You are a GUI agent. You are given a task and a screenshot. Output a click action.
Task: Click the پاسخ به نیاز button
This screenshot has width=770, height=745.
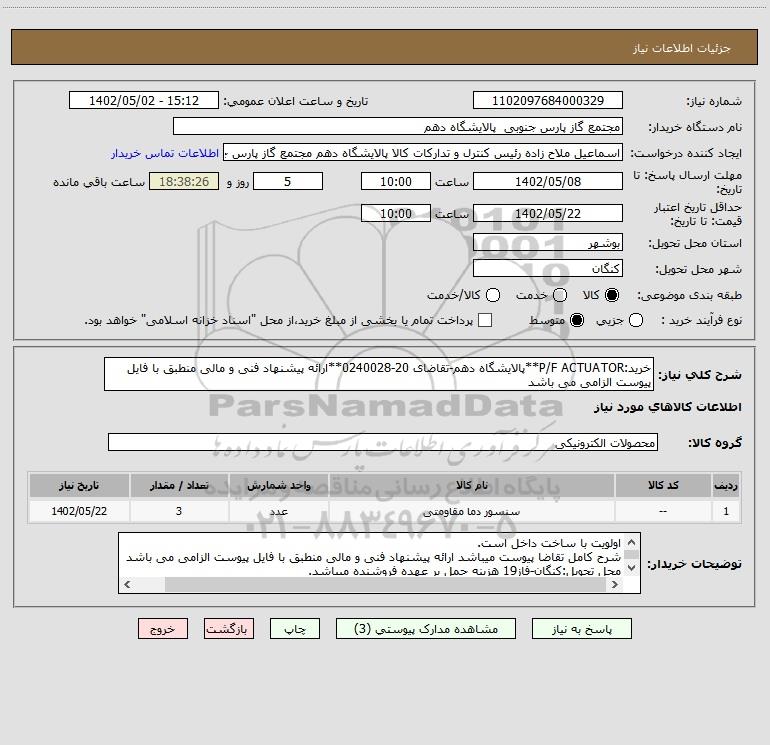[x=581, y=629]
